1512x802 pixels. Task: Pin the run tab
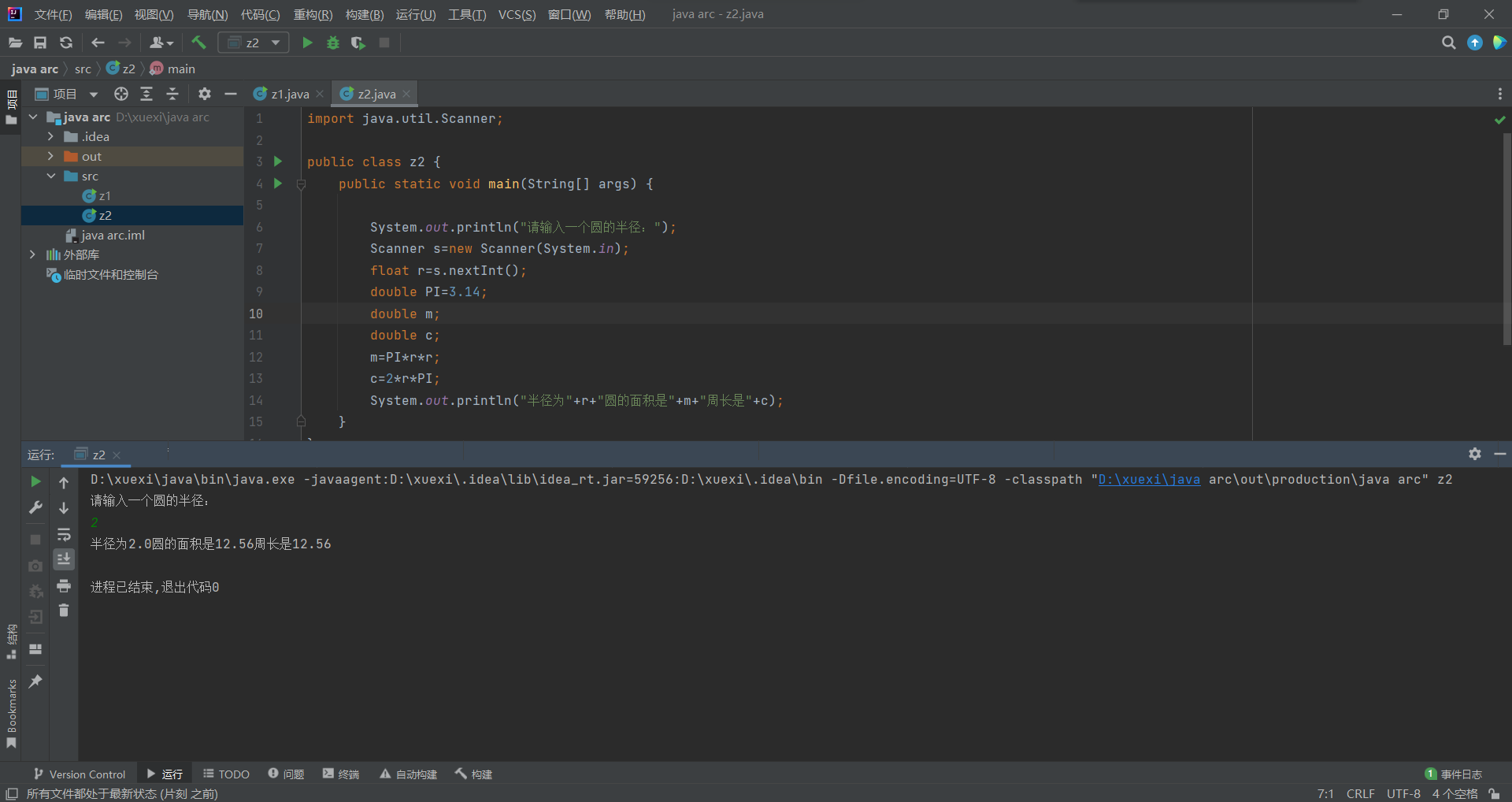pyautogui.click(x=35, y=681)
